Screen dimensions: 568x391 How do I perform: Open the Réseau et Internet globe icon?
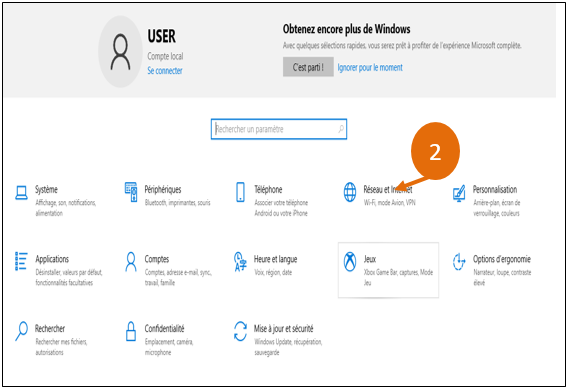[350, 192]
